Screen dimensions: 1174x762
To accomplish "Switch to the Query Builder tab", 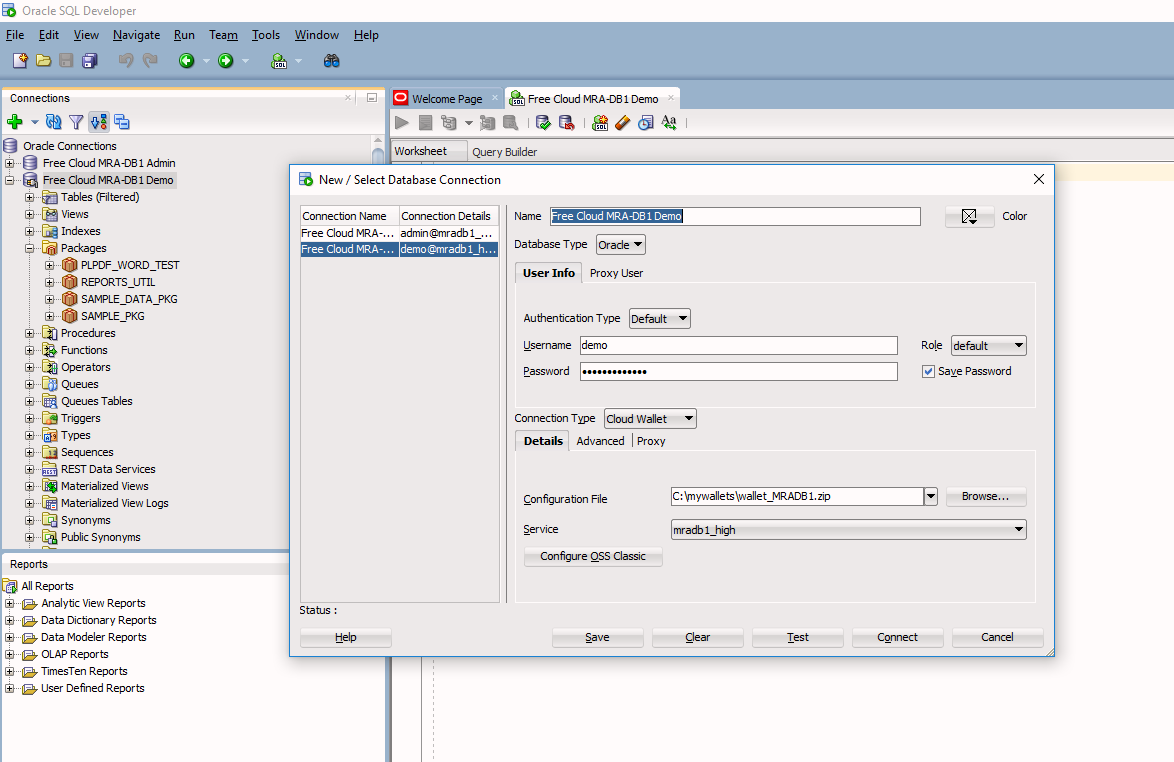I will [504, 152].
